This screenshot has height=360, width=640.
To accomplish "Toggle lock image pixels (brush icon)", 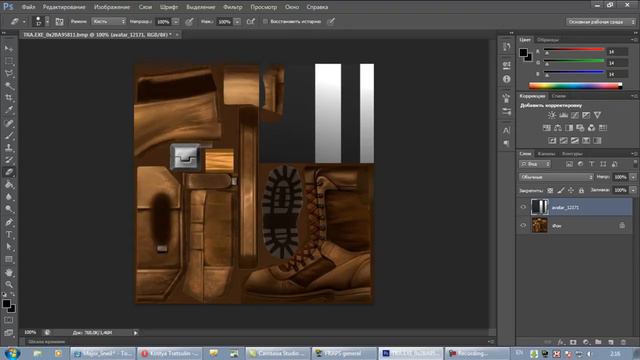I will coord(561,190).
